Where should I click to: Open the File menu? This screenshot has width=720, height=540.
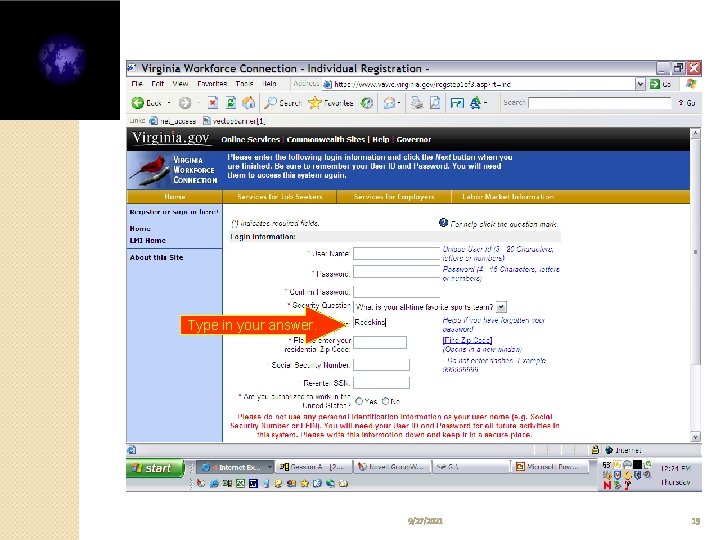pos(137,84)
